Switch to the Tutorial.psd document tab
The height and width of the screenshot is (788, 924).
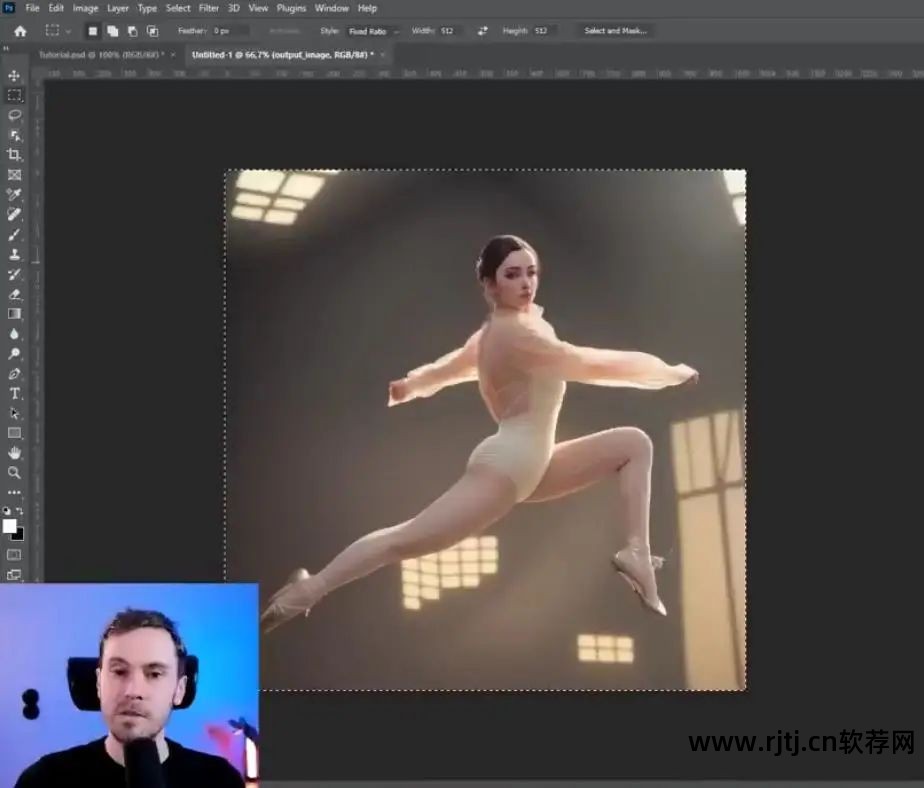click(x=100, y=54)
